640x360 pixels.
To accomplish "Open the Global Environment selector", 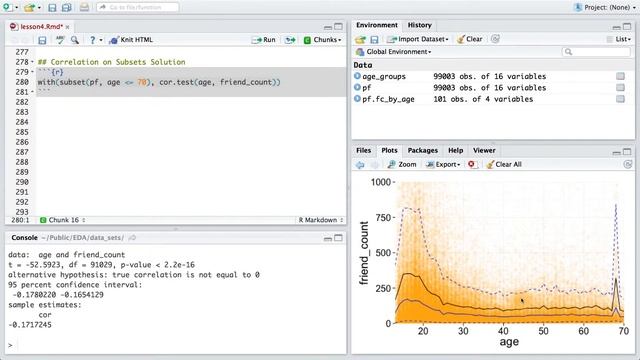I will point(394,52).
